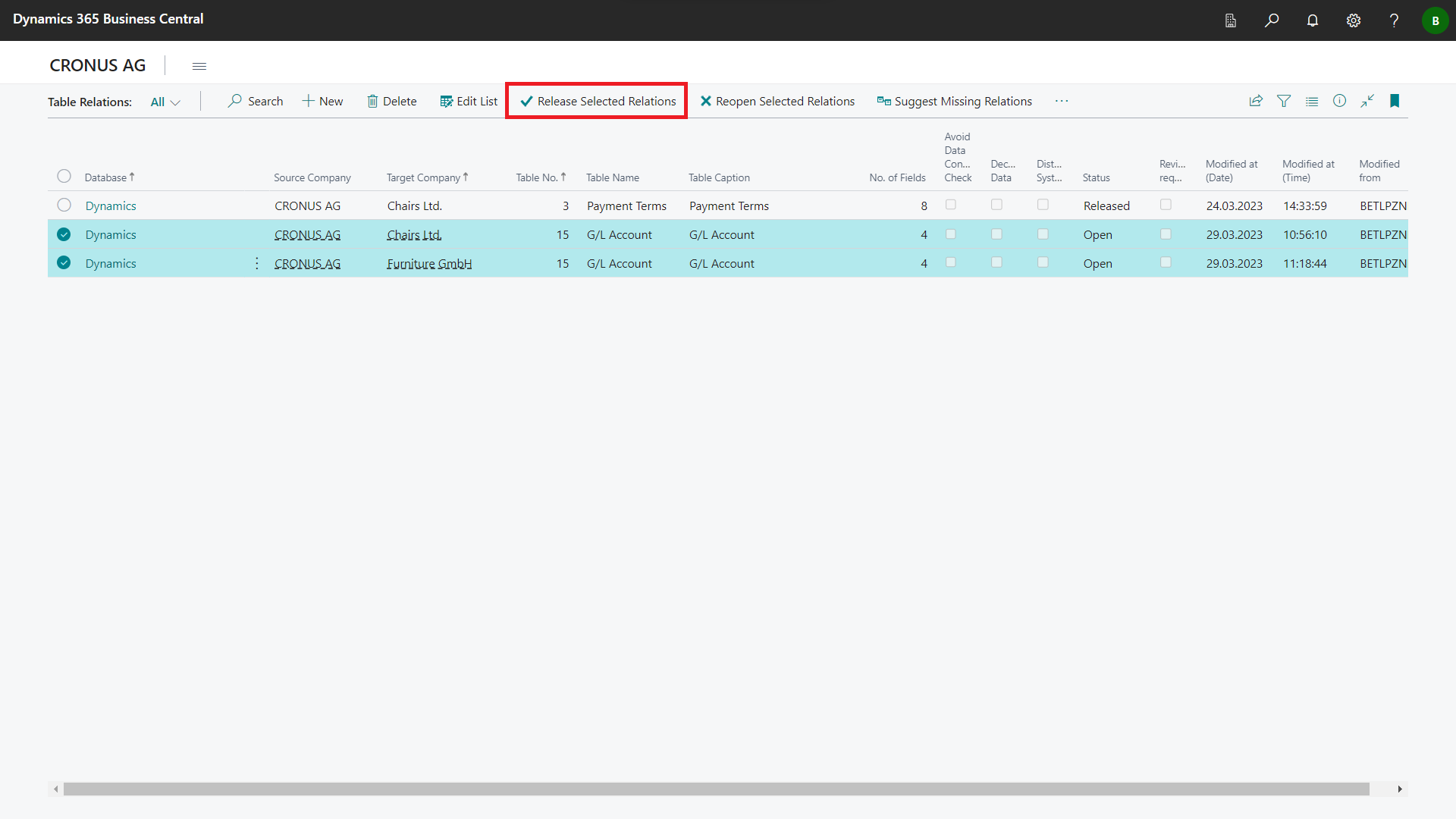Open the Source Company column header menu
This screenshot has height=819, width=1456.
coord(312,177)
